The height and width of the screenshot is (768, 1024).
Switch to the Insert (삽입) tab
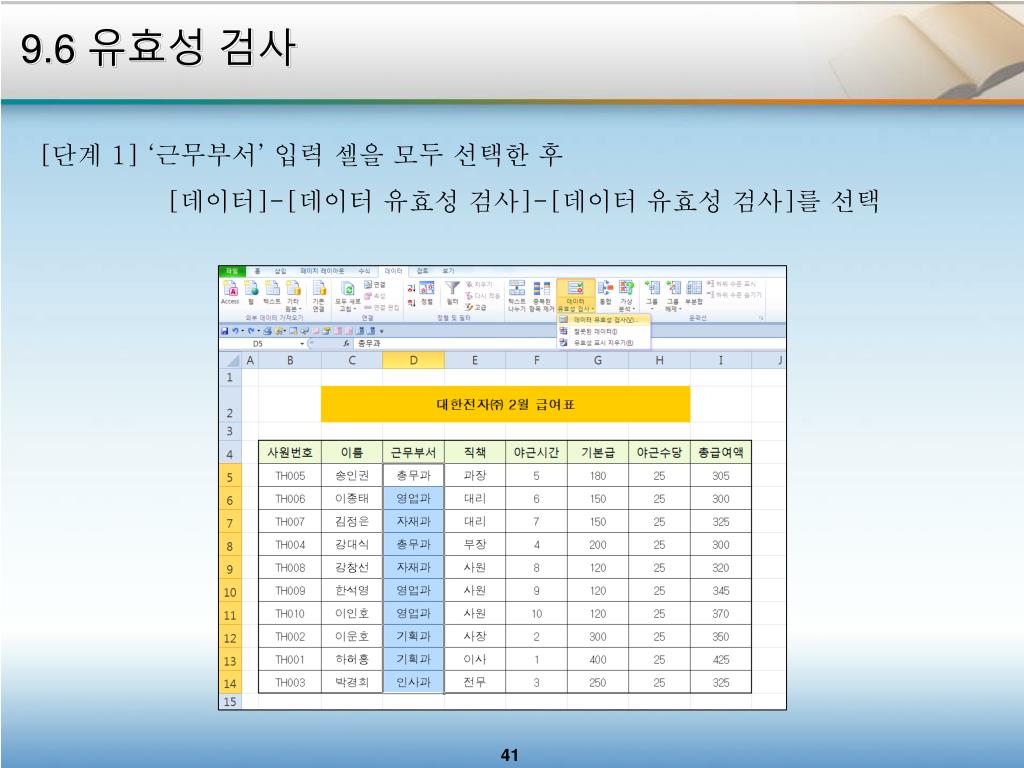click(x=280, y=271)
